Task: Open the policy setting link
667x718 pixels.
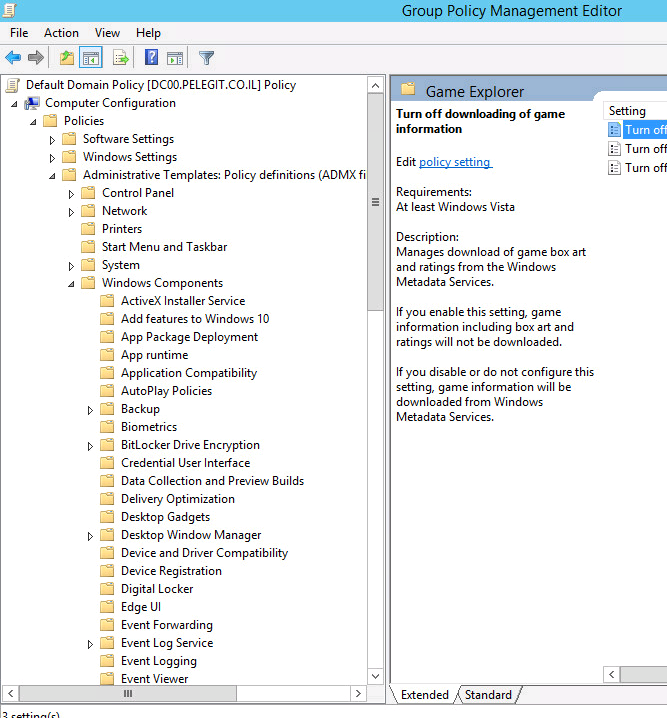Action: [456, 162]
